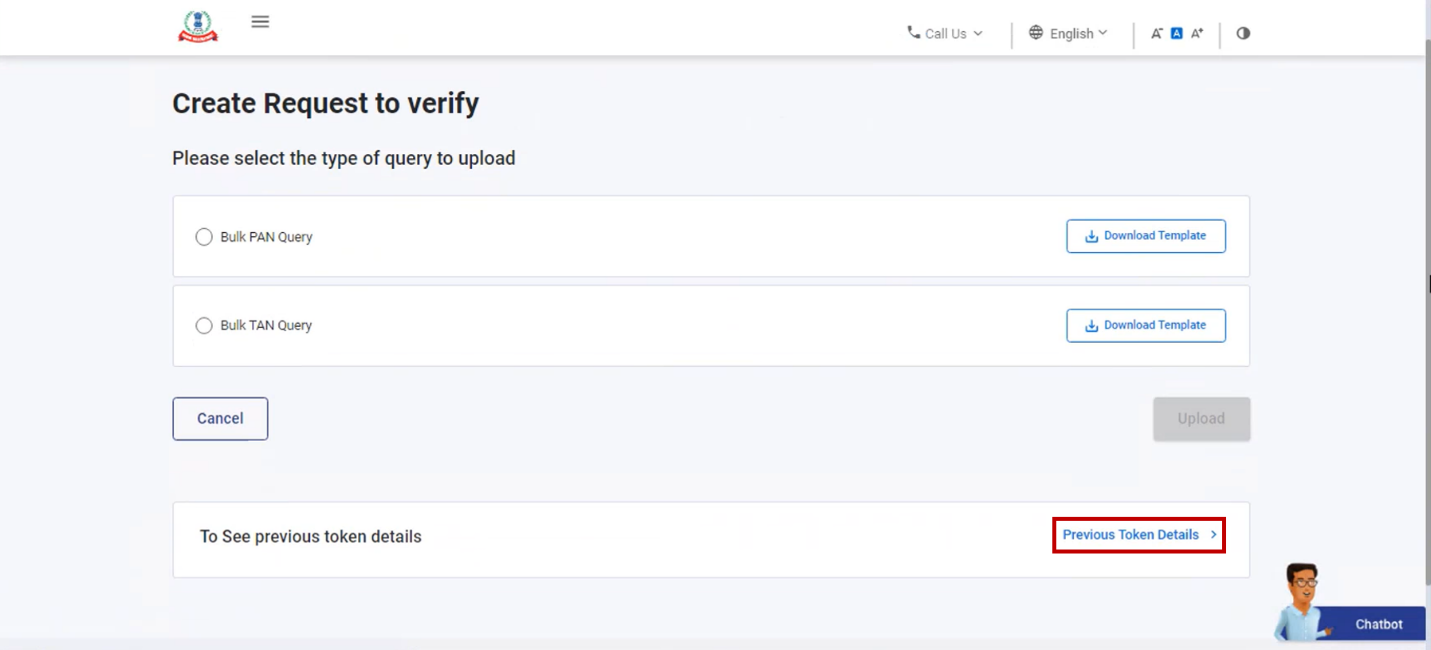The image size is (1431, 650).
Task: Toggle the high contrast mode icon
Action: [1243, 33]
